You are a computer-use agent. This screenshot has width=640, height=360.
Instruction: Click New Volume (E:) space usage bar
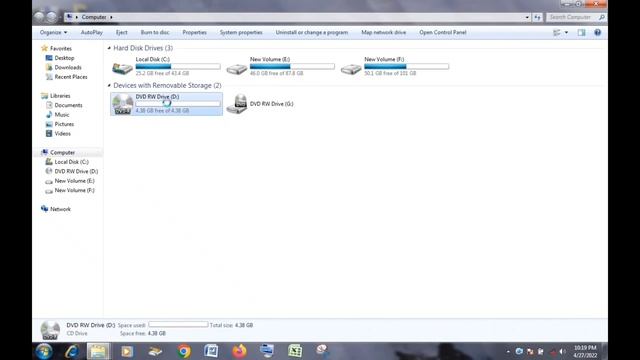tap(292, 66)
